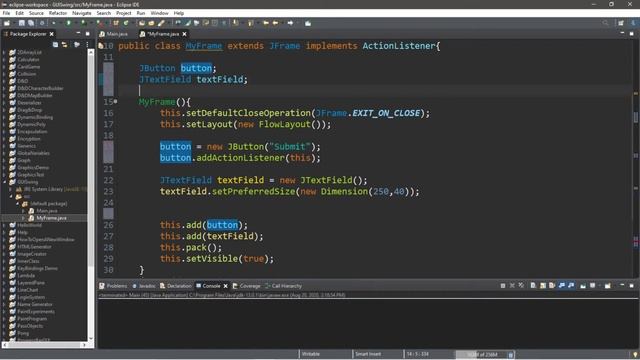Switch to the Javadoc tab
This screenshot has width=640, height=360.
[x=144, y=286]
